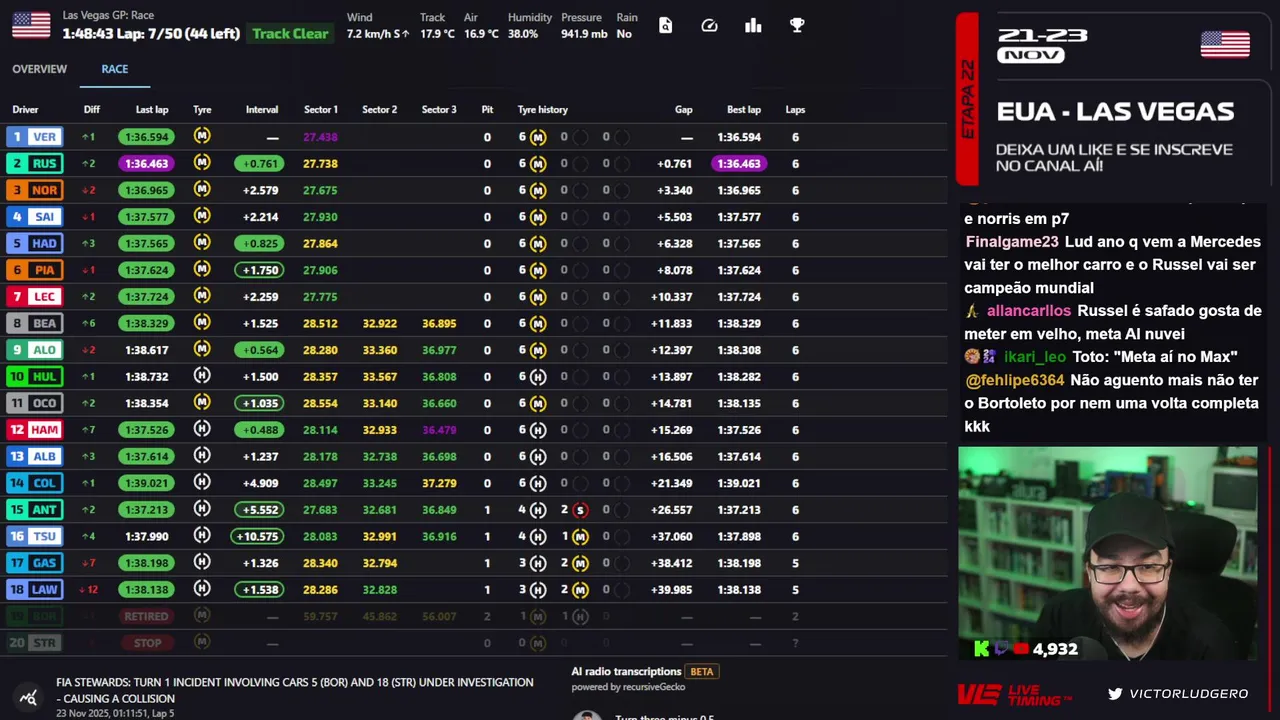Select driver PIA position 6 badge
Screen dimensions: 1280x720
pyautogui.click(x=34, y=270)
